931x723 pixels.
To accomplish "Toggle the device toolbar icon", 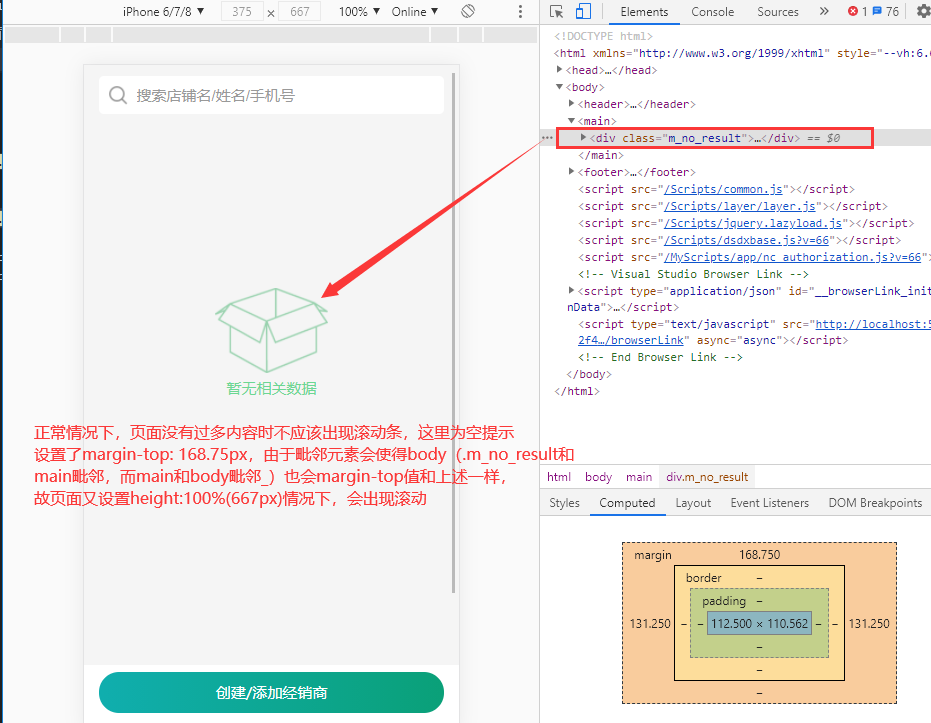I will tap(583, 11).
